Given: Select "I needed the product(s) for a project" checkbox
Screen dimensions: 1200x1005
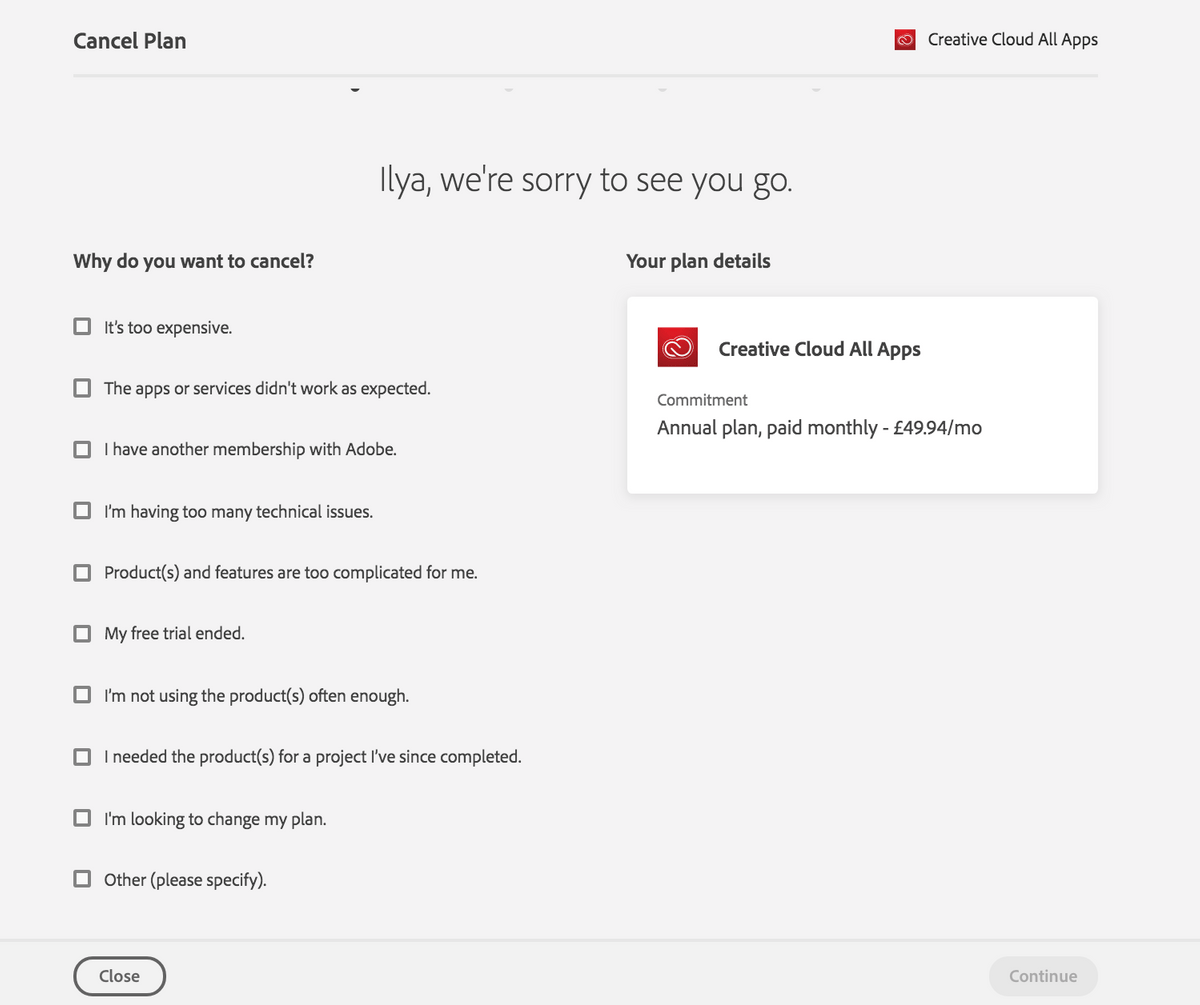Looking at the screenshot, I should coord(82,757).
